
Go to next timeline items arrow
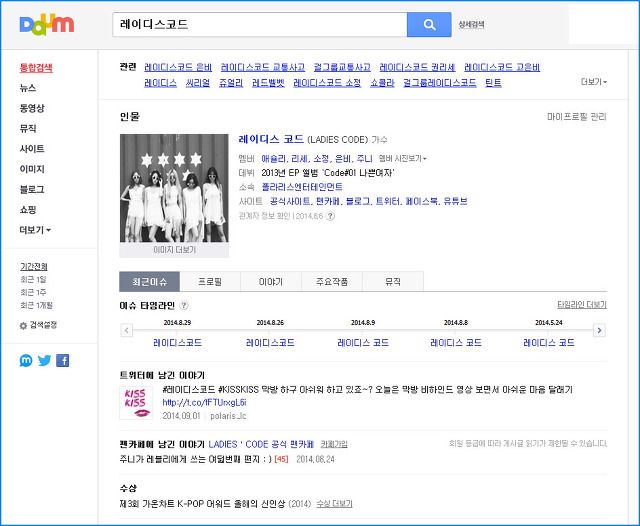point(599,330)
